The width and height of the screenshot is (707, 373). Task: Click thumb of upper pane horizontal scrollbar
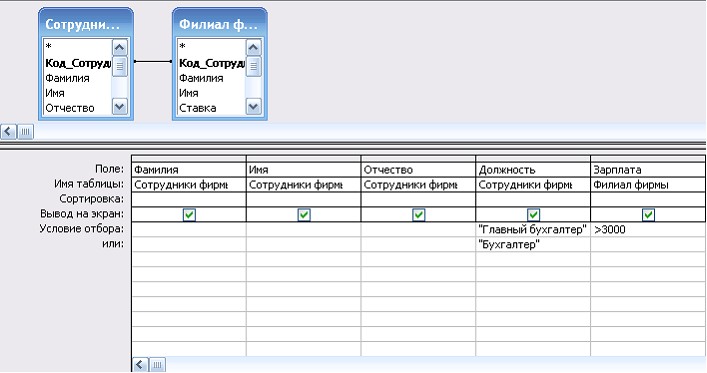[x=25, y=132]
